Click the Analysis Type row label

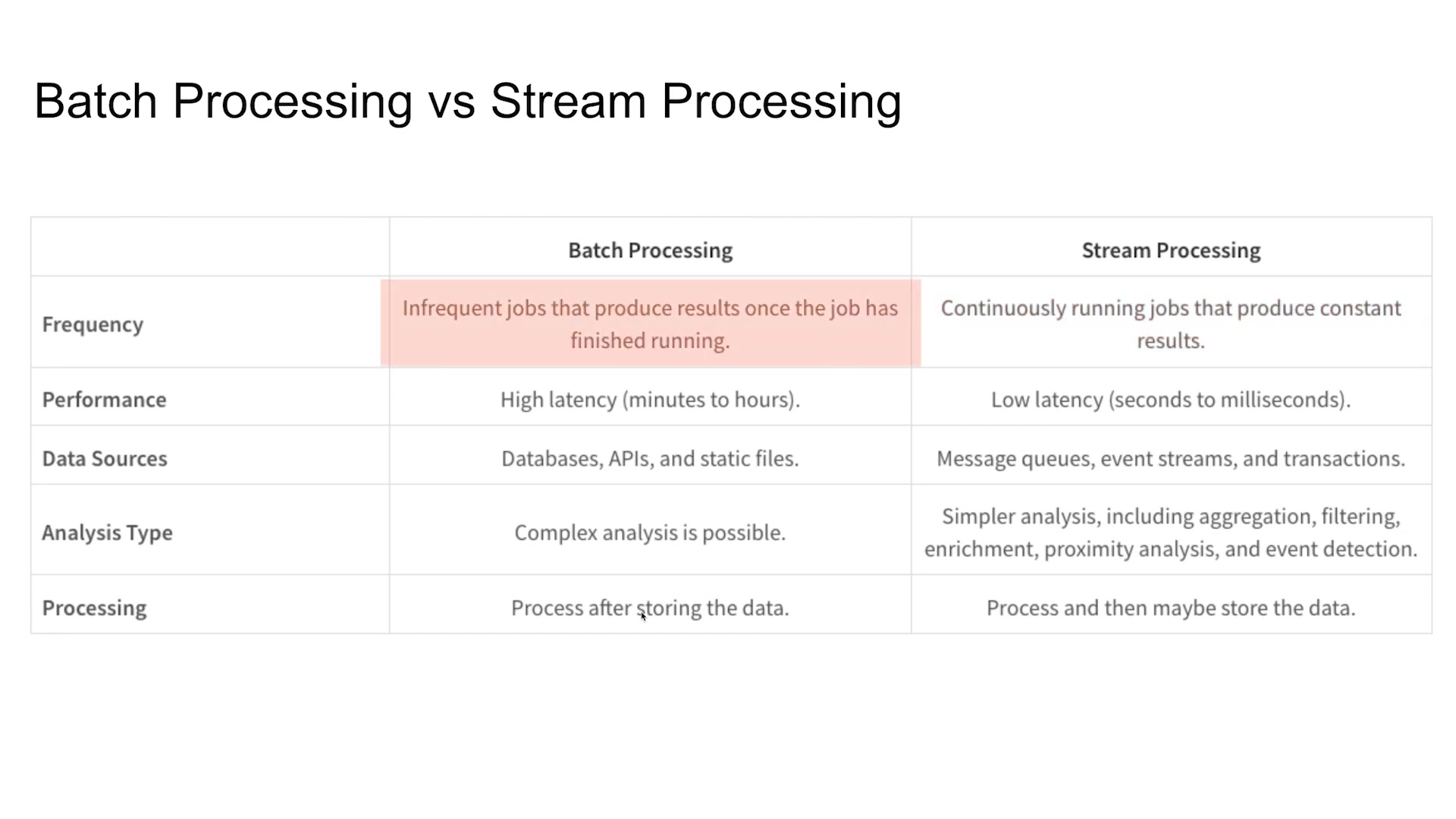tap(107, 532)
